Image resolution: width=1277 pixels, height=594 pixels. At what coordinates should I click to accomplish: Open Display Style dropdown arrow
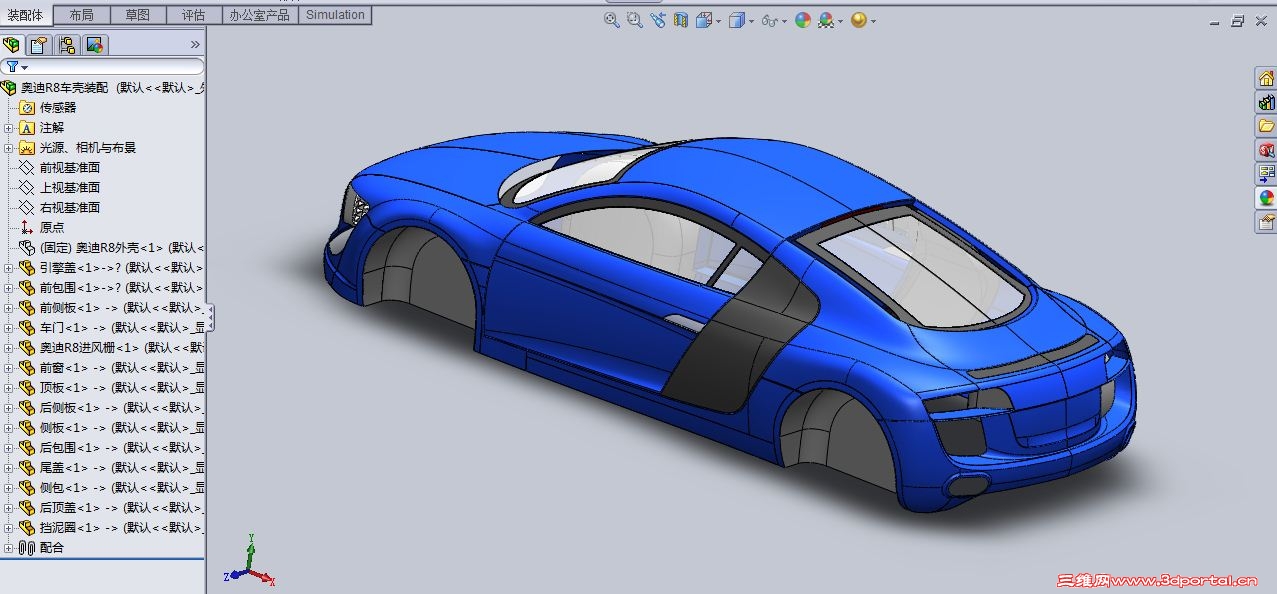pos(751,21)
